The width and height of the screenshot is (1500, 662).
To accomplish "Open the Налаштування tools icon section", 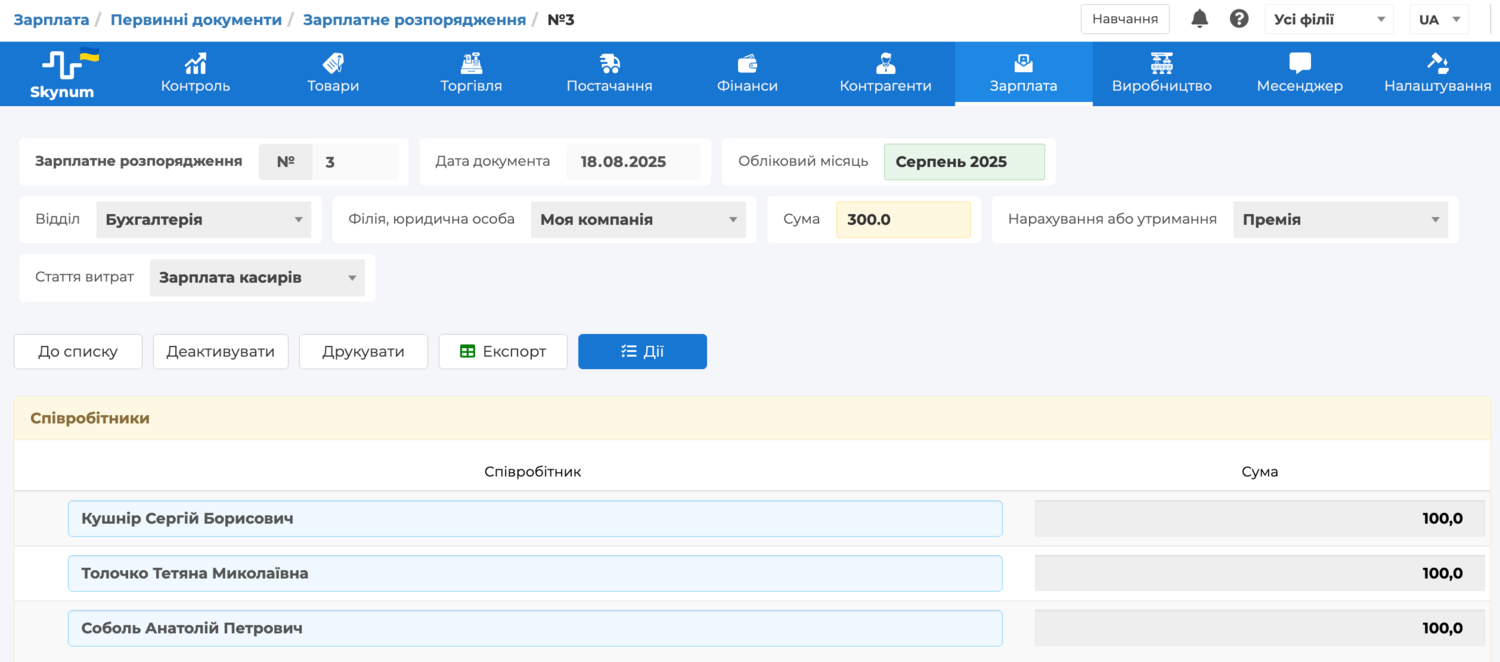I will tap(1437, 64).
